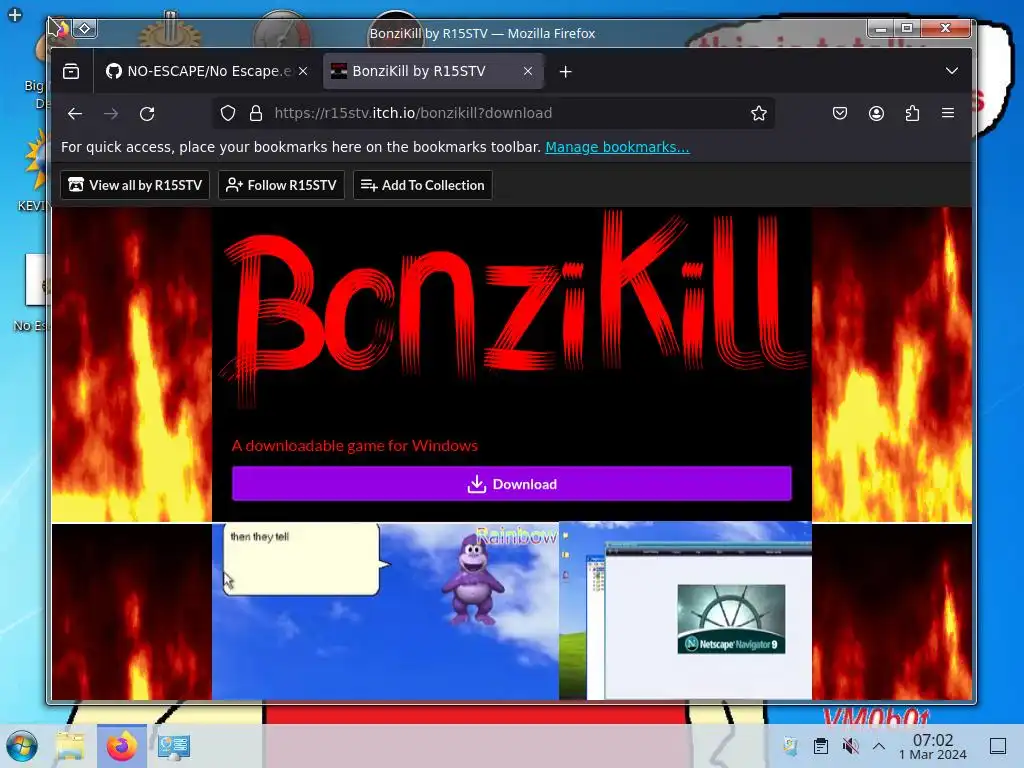Screen dimensions: 1024x768
Task: Expand the list all tabs chevron
Action: click(952, 71)
